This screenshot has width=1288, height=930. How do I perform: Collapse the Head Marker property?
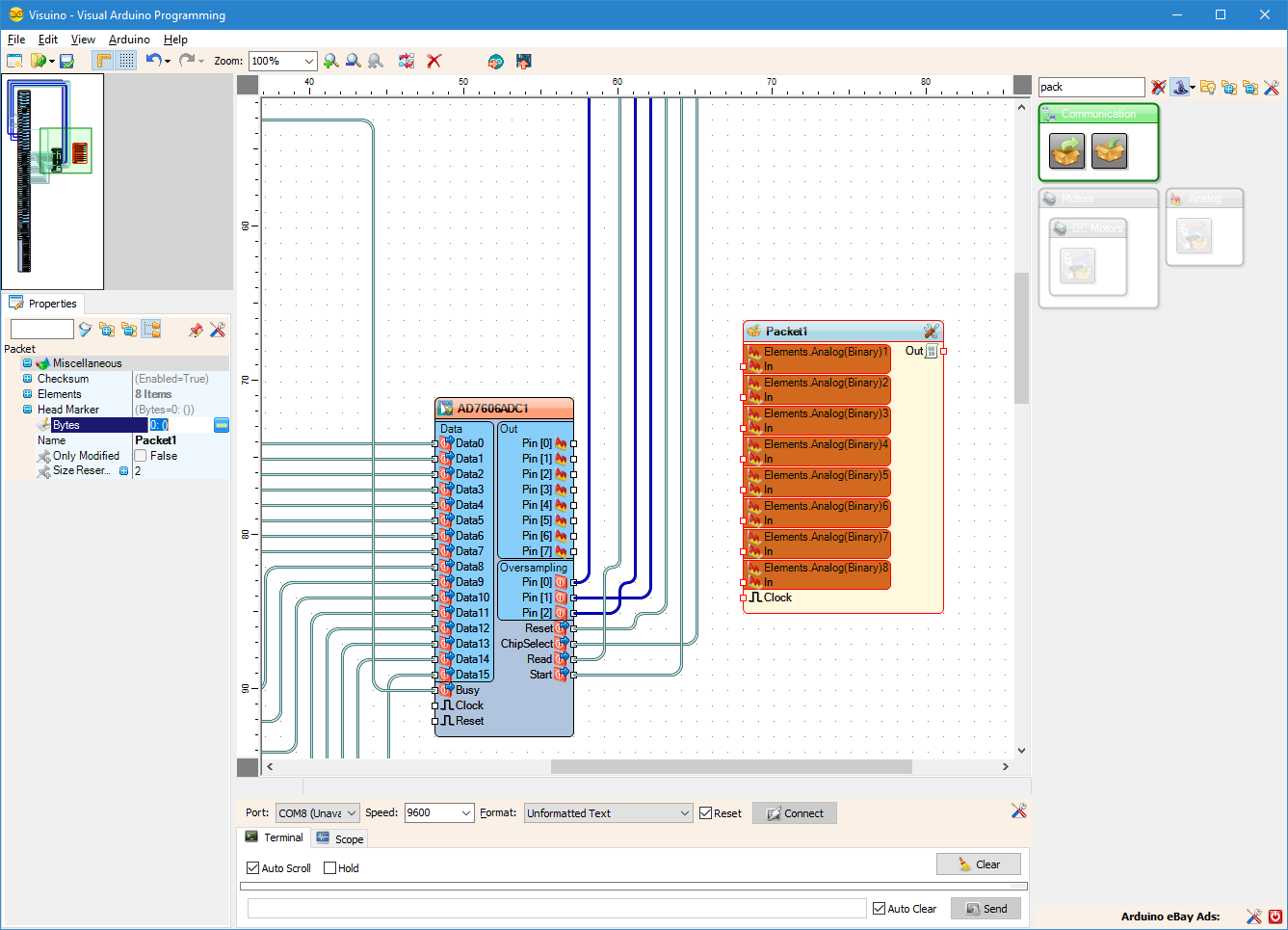(x=27, y=410)
